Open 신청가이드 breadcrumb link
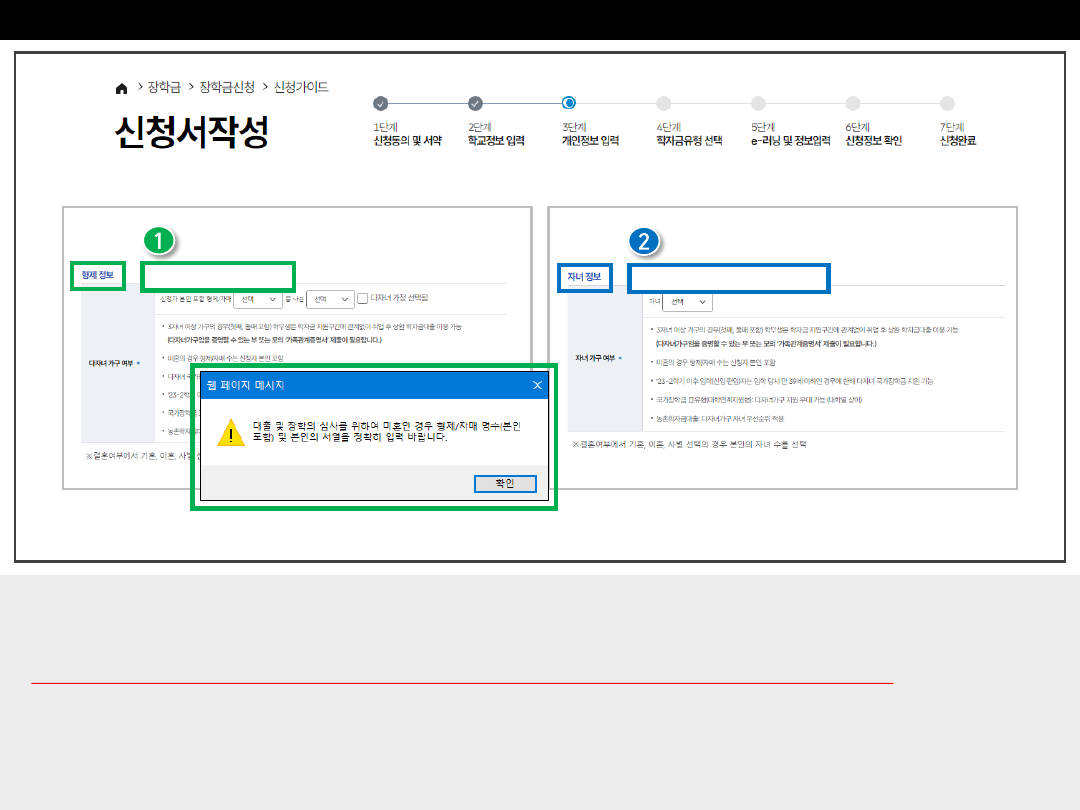 (x=301, y=87)
